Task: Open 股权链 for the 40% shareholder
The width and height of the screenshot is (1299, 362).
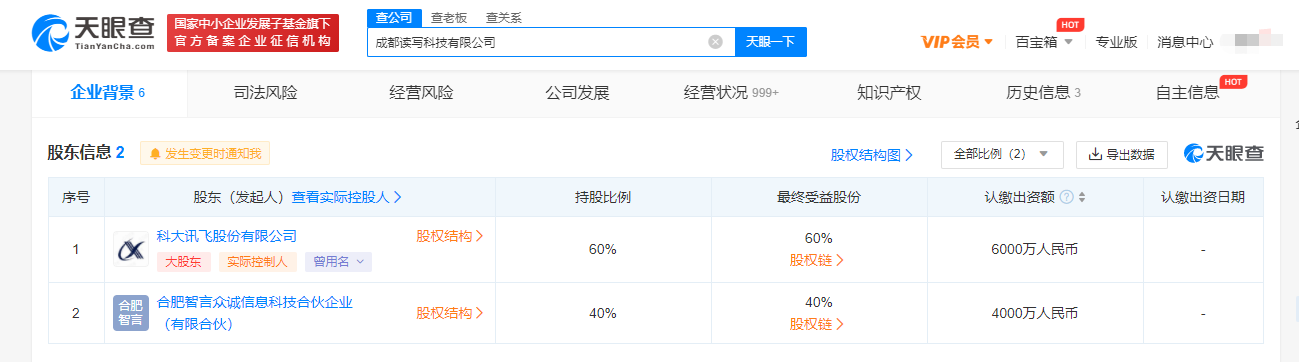Action: [817, 324]
